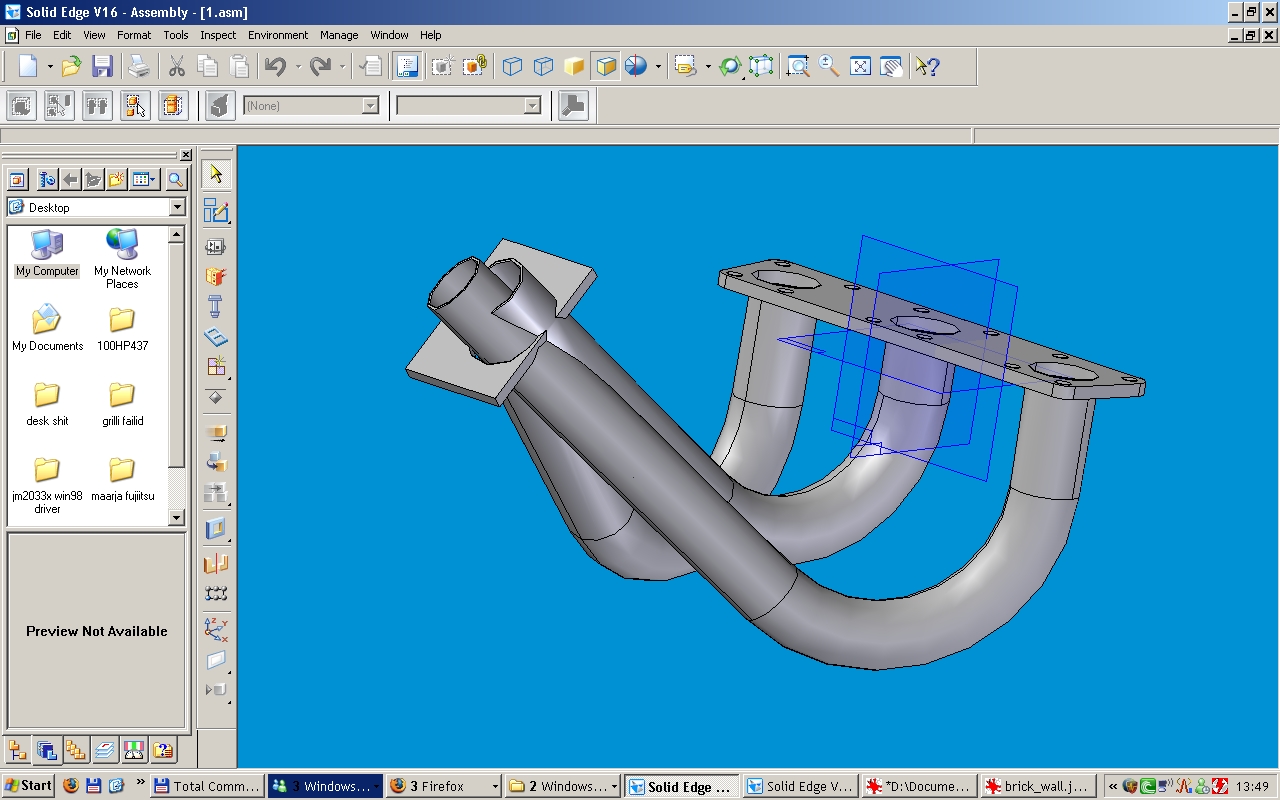Open the undo history dropdown arrow
The height and width of the screenshot is (800, 1280).
[x=298, y=67]
